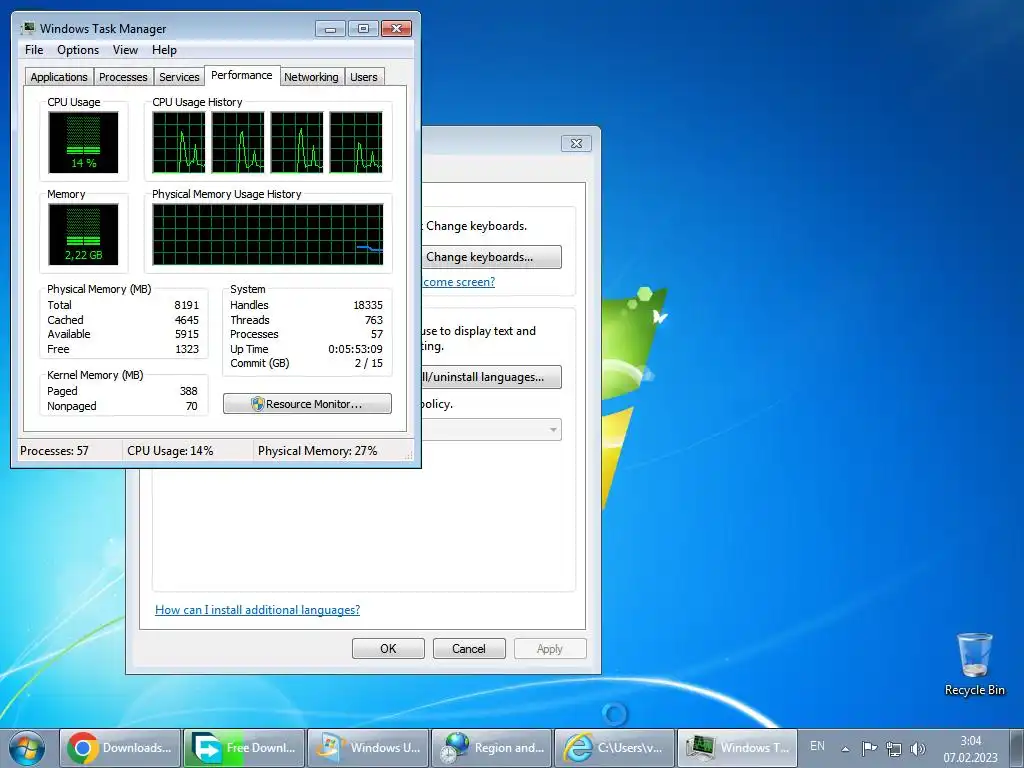Open the Options menu in Task Manager

(78, 50)
